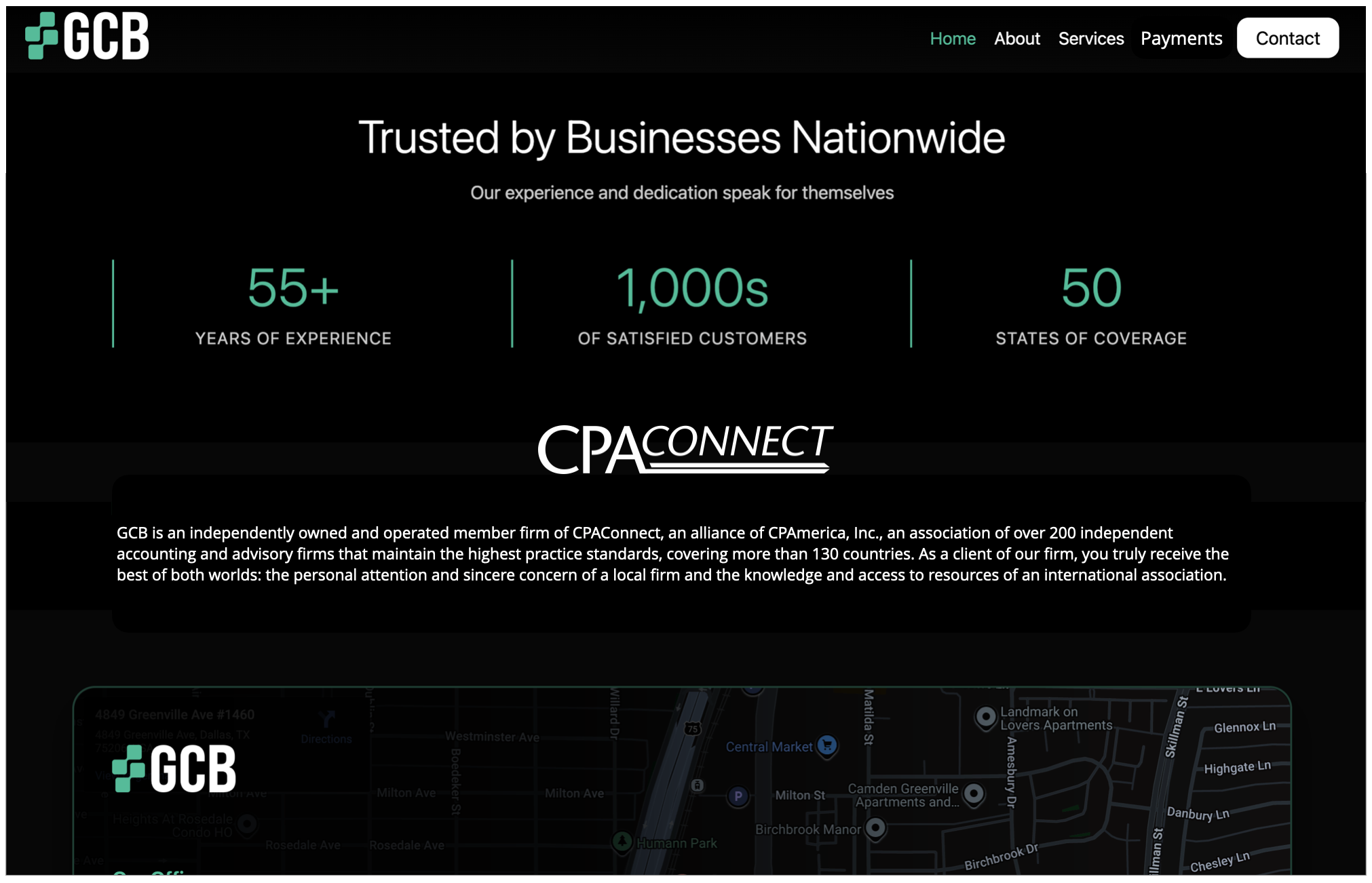Click the Camden Greenville Apartments map pin
The image size is (1372, 883).
click(x=974, y=793)
